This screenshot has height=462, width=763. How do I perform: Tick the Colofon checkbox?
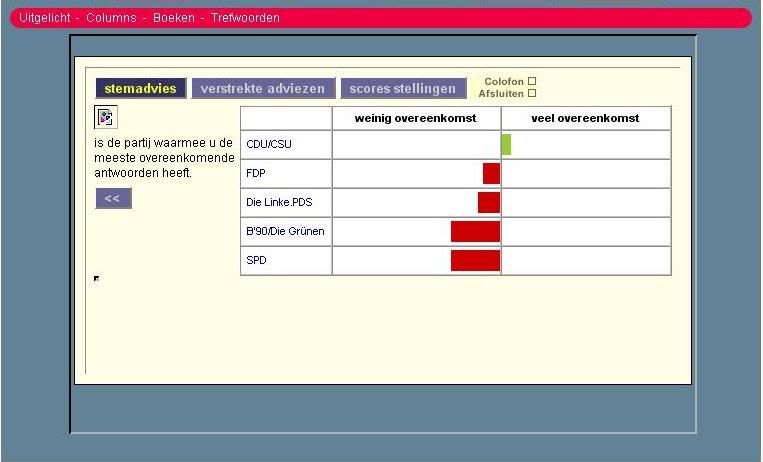click(532, 81)
